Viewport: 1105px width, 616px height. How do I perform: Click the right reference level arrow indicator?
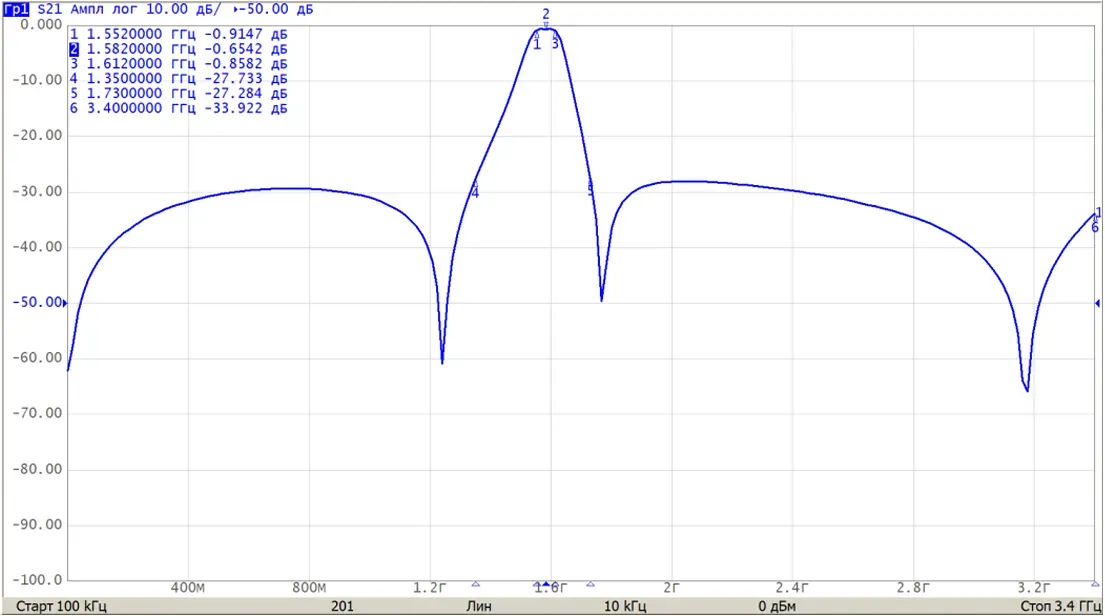[1097, 303]
